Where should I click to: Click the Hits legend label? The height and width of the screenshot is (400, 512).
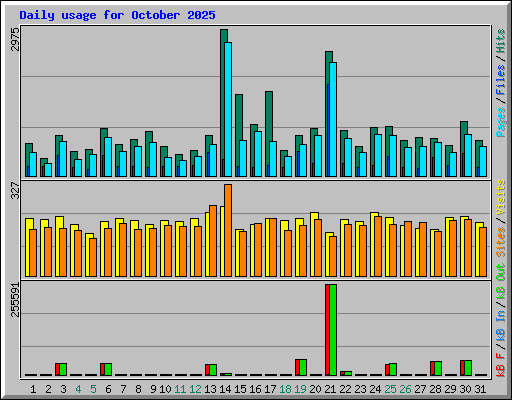(501, 41)
